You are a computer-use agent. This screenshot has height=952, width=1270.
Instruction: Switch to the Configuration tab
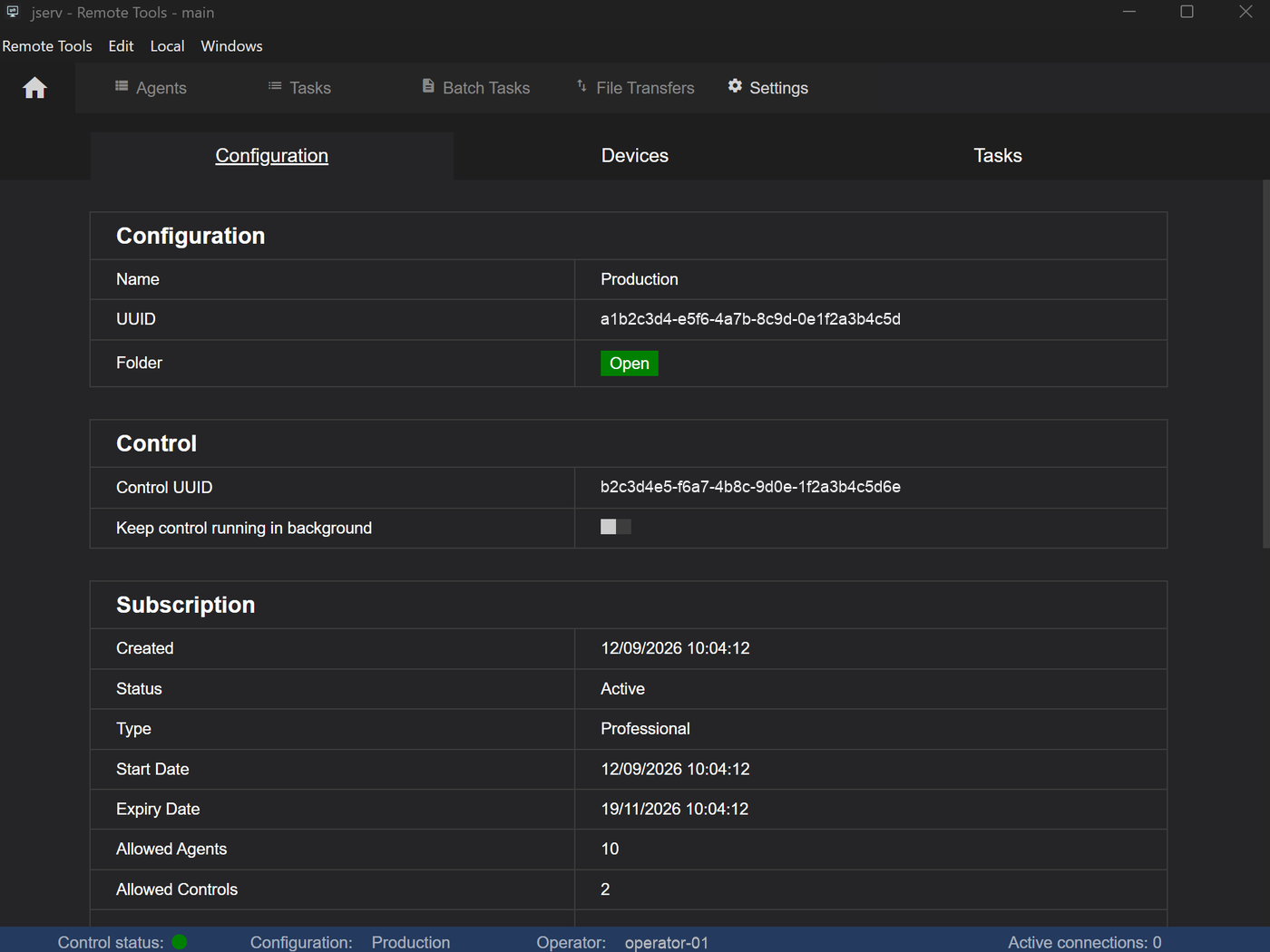(x=272, y=156)
